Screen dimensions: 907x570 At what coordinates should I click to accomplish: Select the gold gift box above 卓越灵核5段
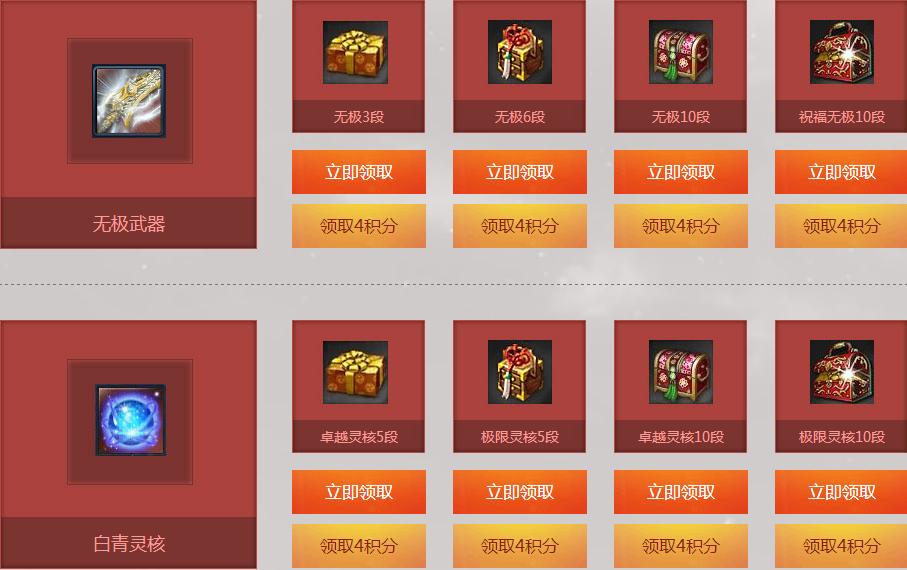[355, 372]
